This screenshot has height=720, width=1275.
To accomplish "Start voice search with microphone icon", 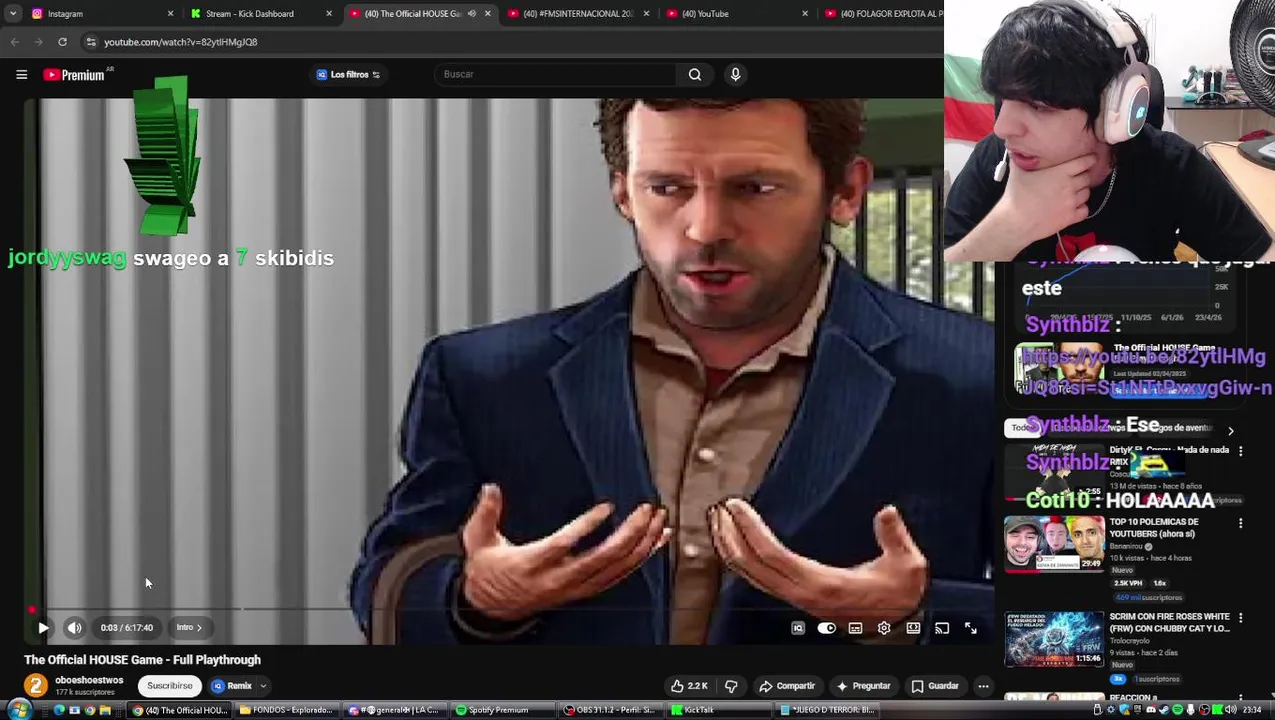I will [735, 74].
